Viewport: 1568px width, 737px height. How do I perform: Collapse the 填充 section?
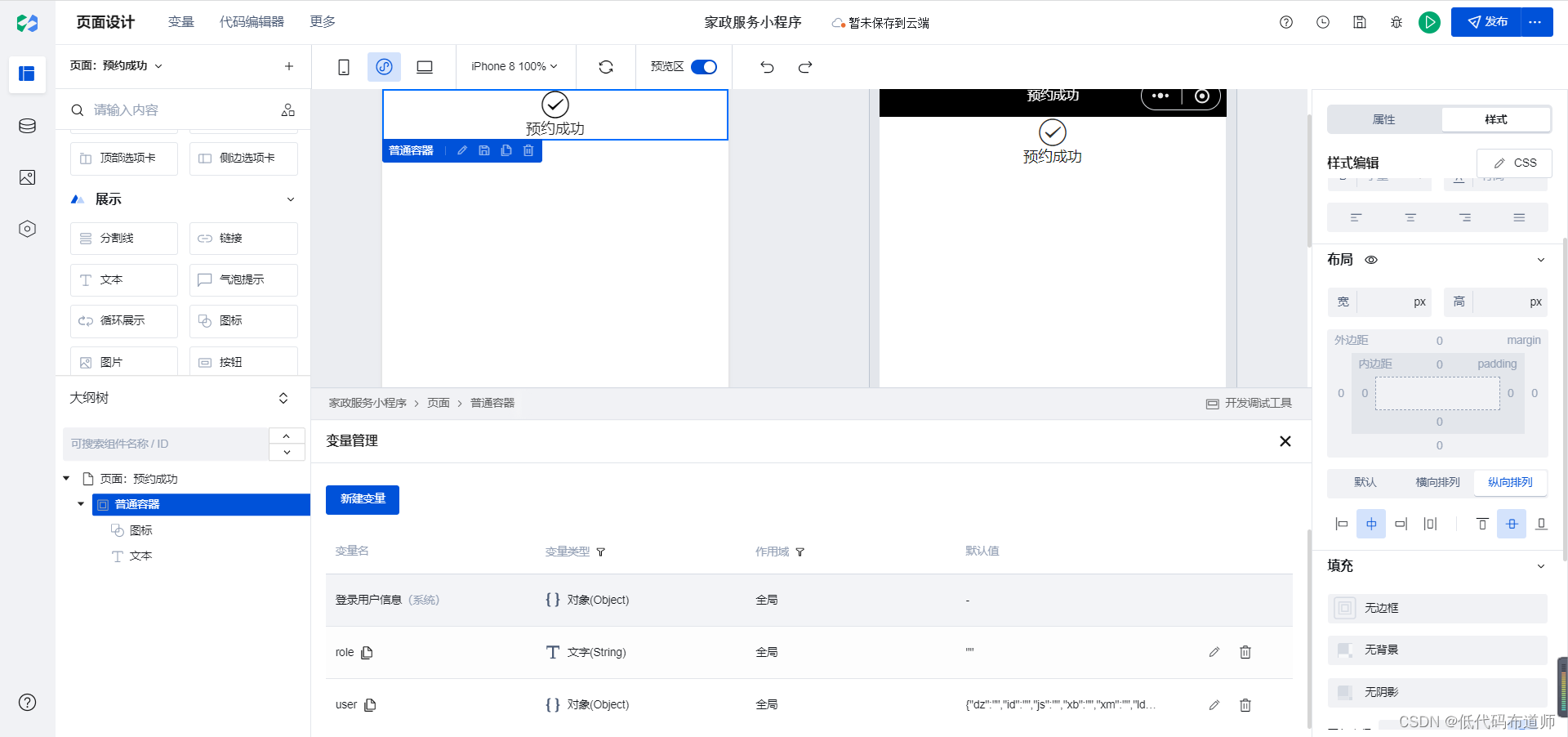1541,566
